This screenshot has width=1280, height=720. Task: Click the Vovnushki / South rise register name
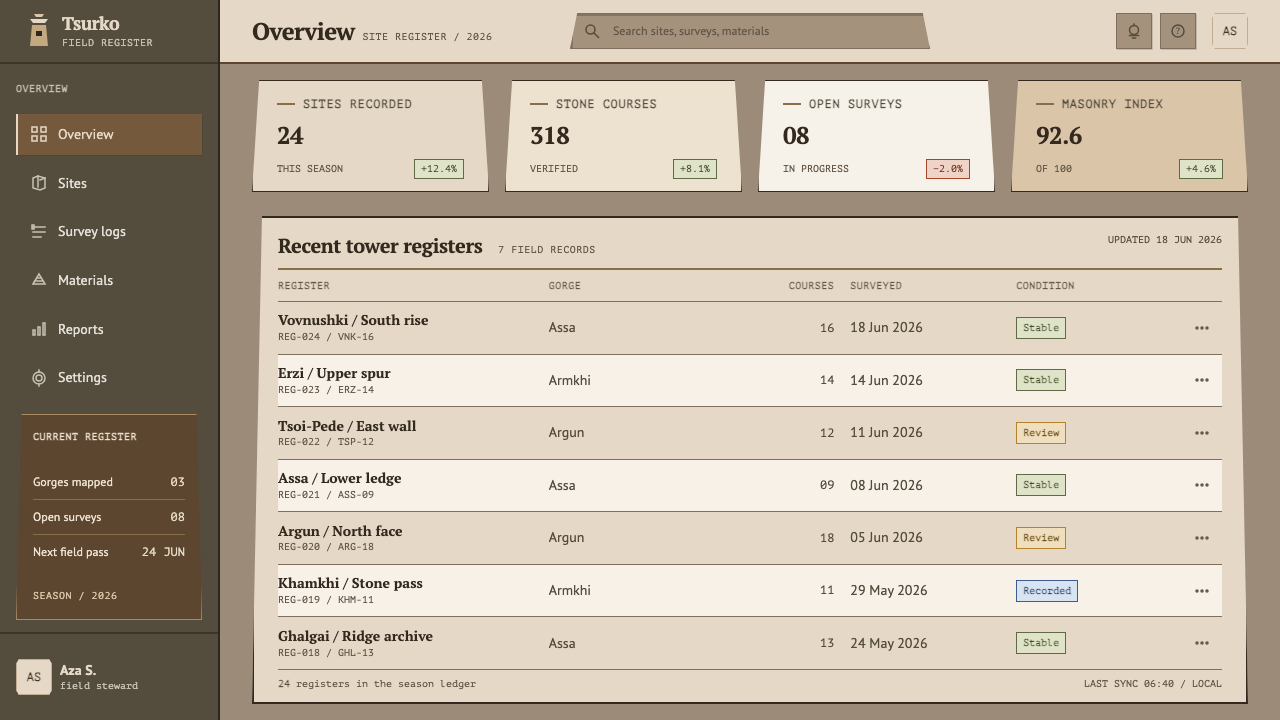pyautogui.click(x=353, y=320)
